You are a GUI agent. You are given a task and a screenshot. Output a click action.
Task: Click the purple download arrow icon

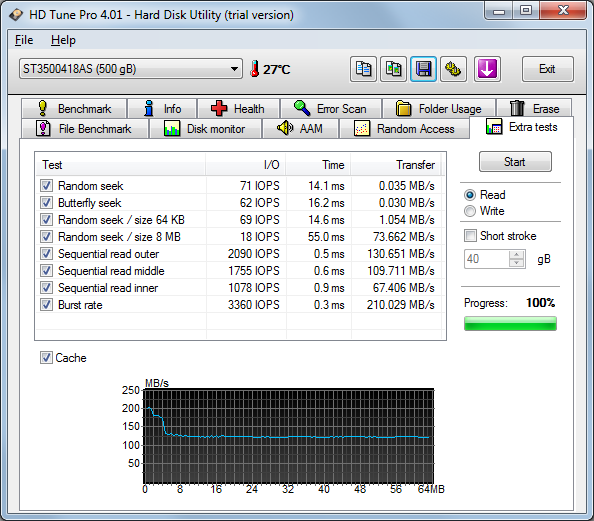(x=487, y=69)
